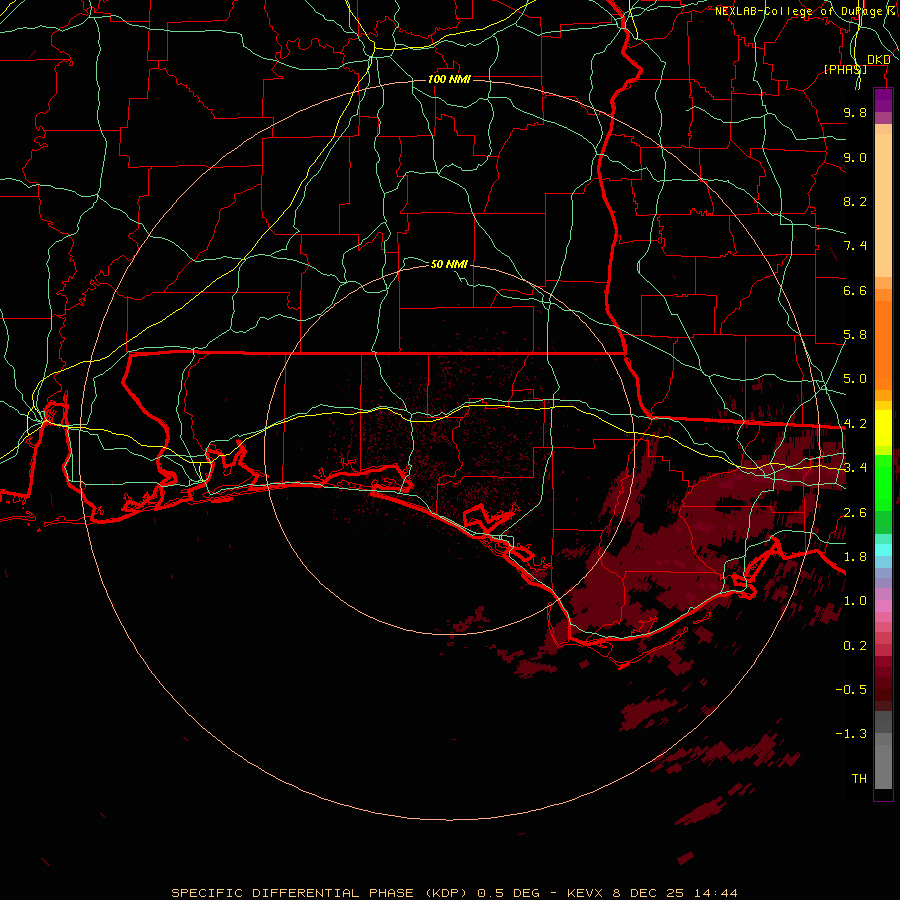900x900 pixels.
Task: Click the Specific Differential Phase KEVX caption
Action: coord(454,893)
